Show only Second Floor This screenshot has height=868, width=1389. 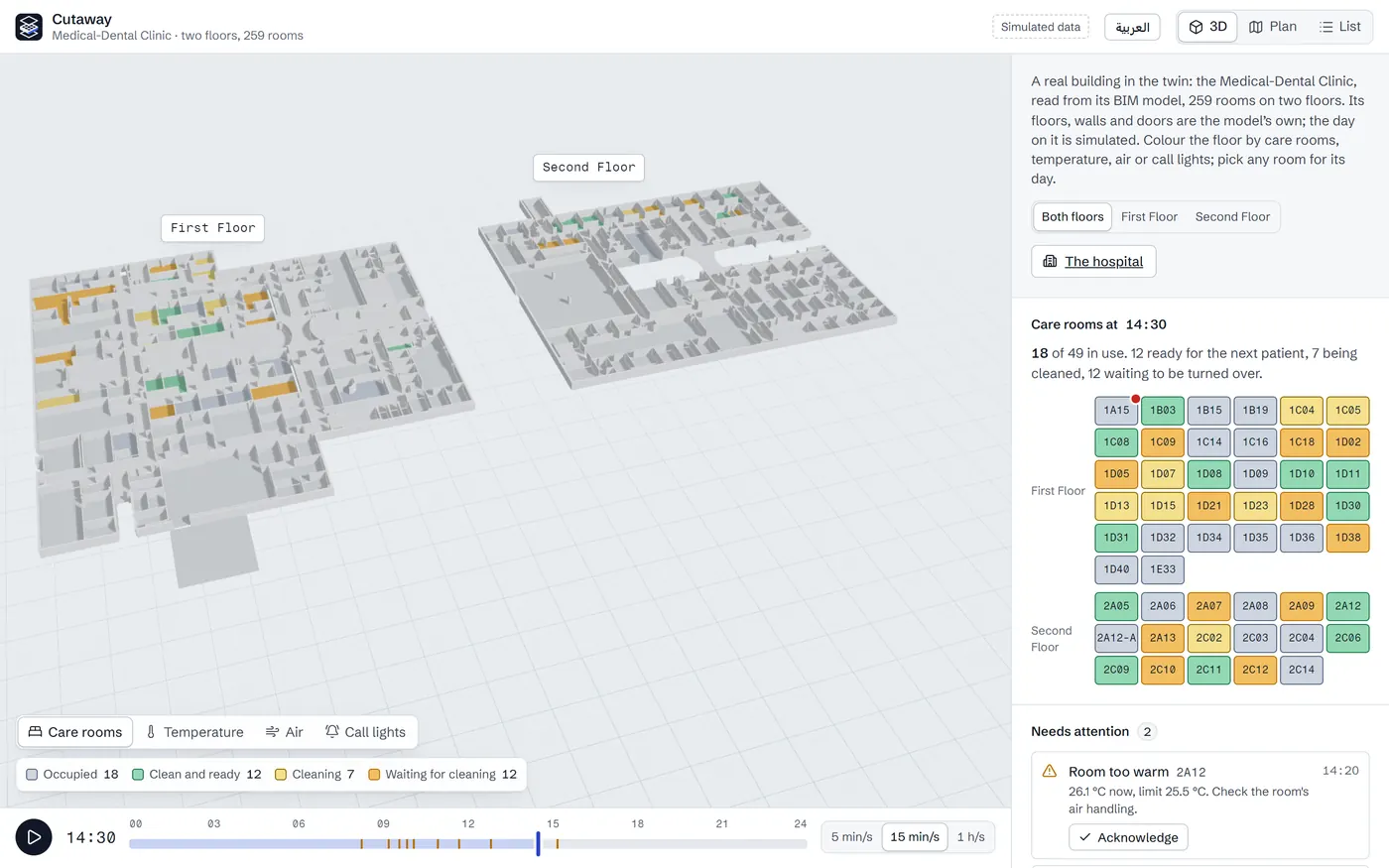click(x=1232, y=216)
